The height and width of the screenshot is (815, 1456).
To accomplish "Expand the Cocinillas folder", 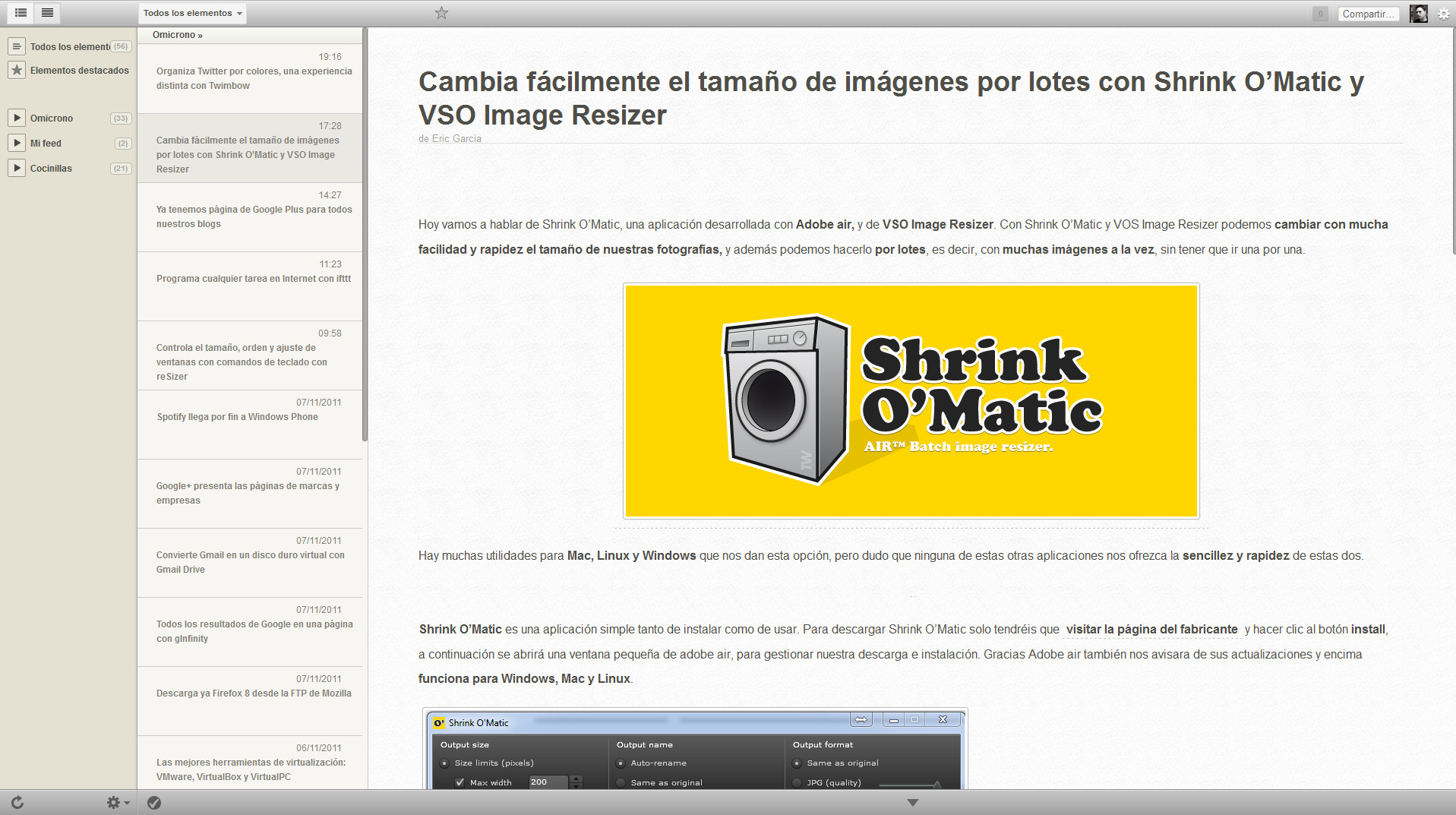I will coord(16,168).
